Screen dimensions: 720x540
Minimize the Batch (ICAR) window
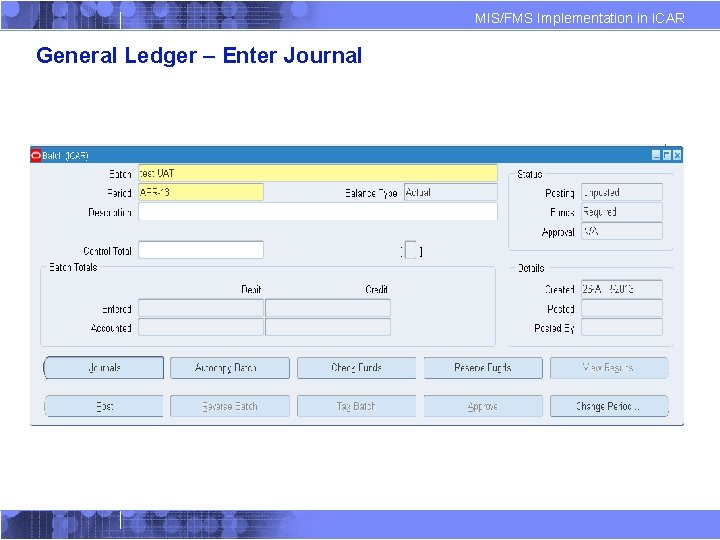pos(656,155)
